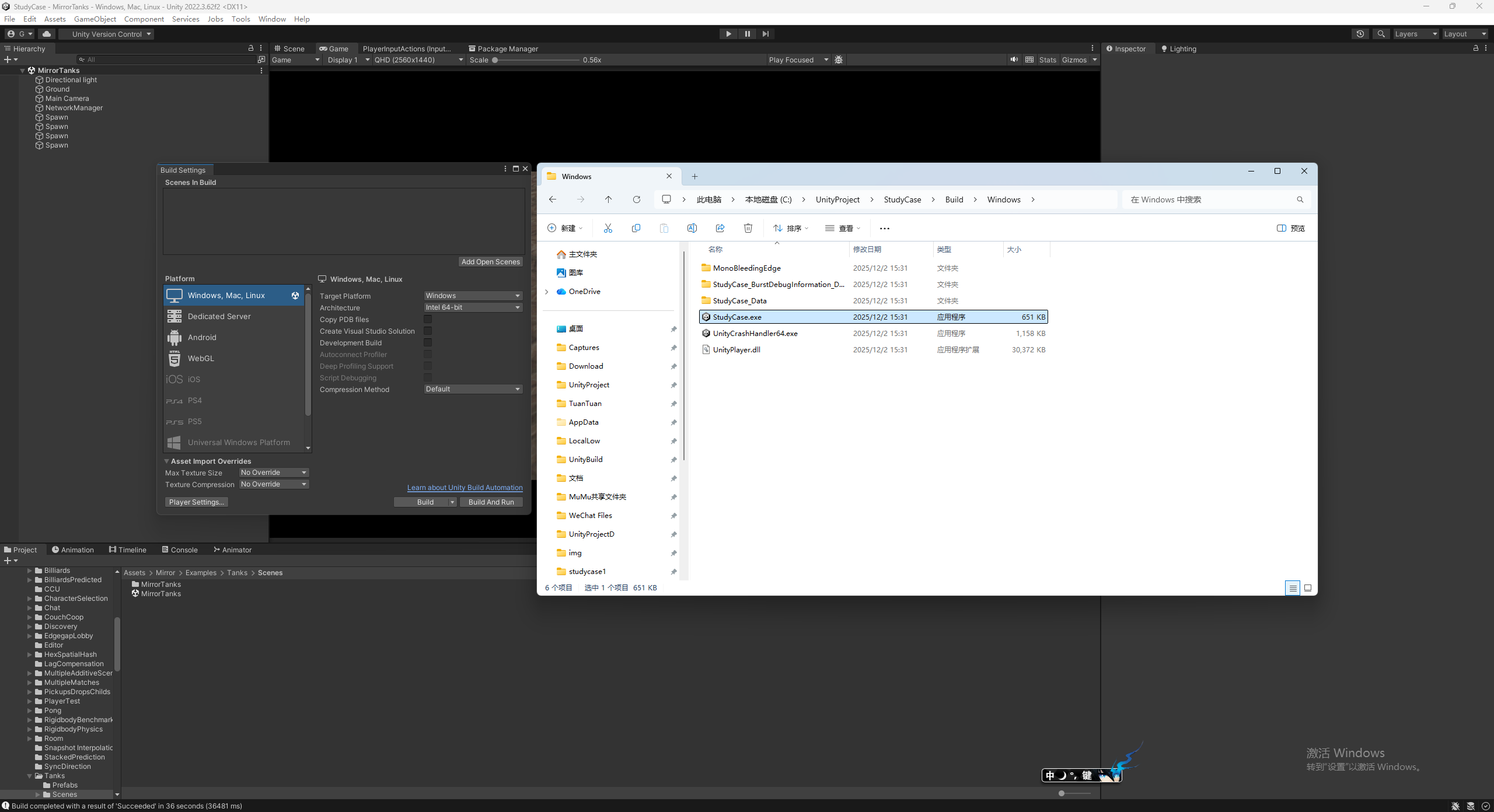Click the Step frame button
Screen dimensions: 1494x812
point(765,34)
